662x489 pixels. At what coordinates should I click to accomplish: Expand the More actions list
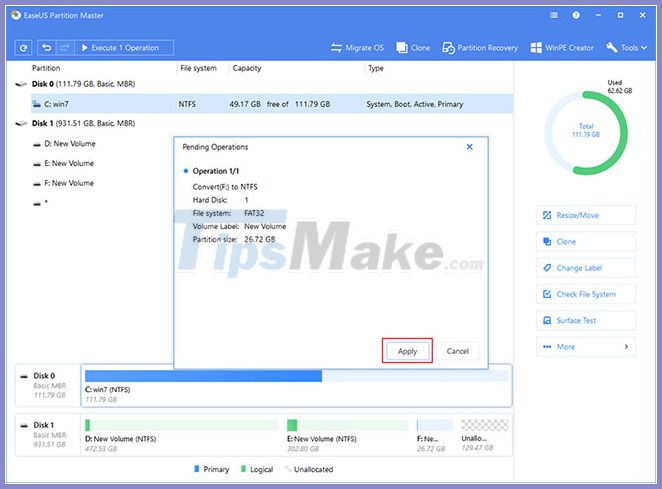coord(585,346)
